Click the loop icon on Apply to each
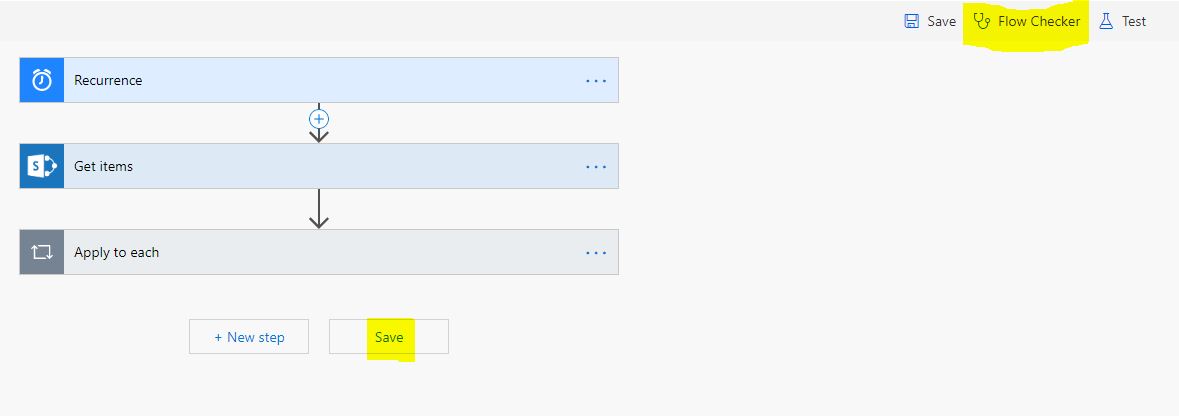Screen dimensions: 1179x416 pos(42,252)
